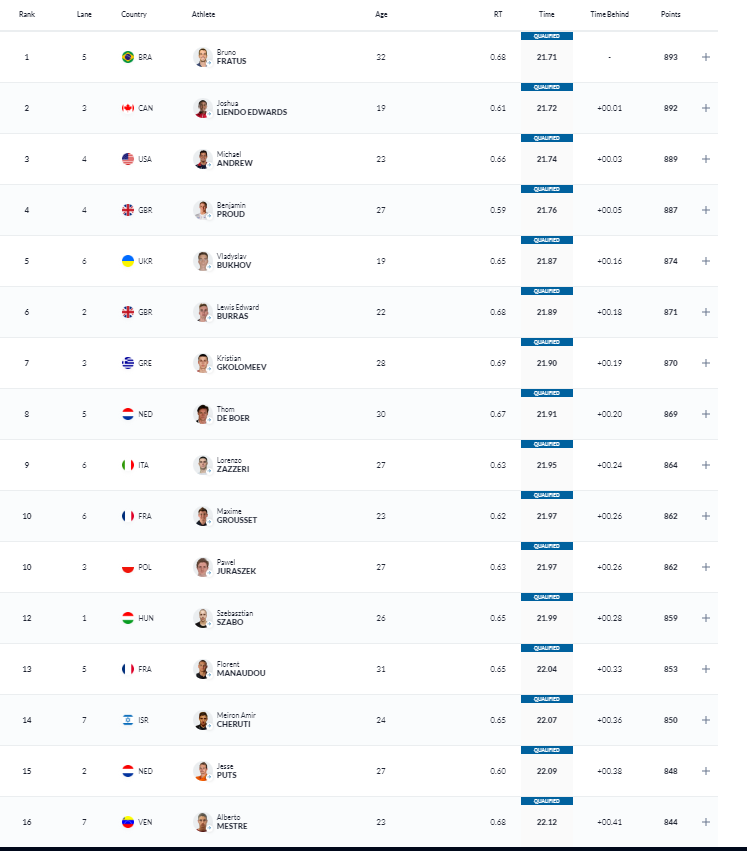Click the Time column header

point(546,15)
